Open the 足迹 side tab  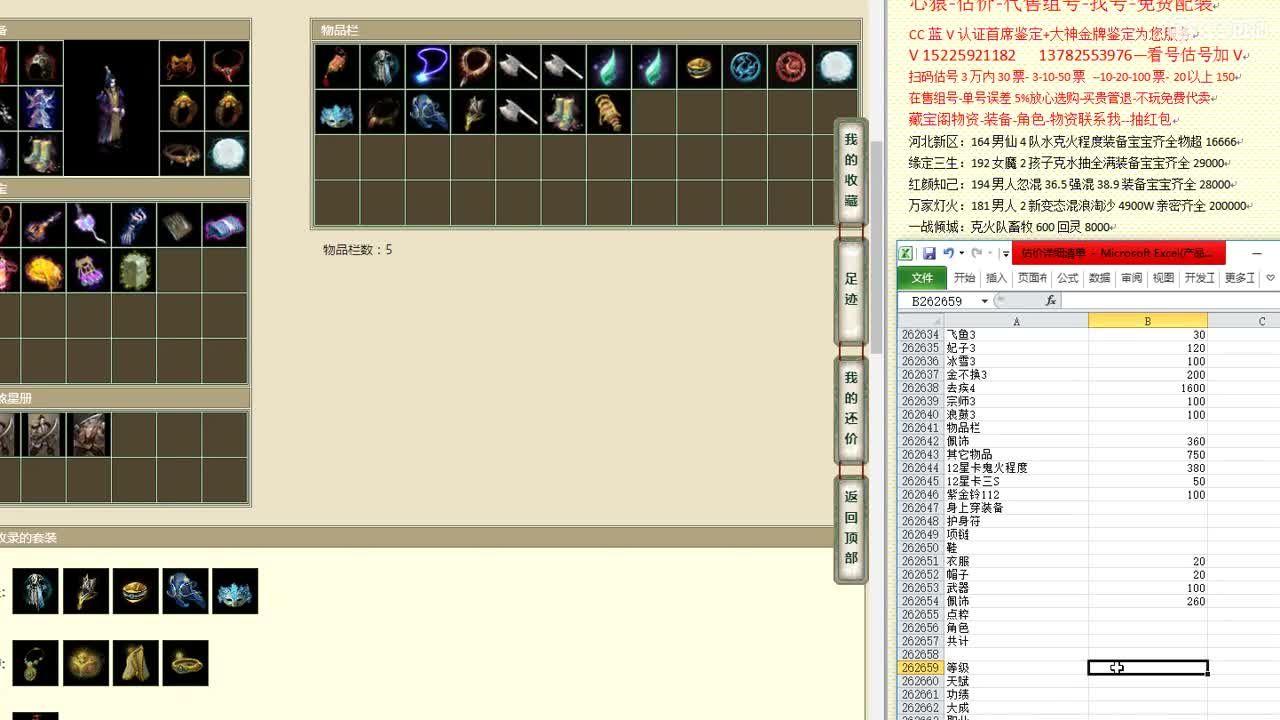click(x=851, y=289)
